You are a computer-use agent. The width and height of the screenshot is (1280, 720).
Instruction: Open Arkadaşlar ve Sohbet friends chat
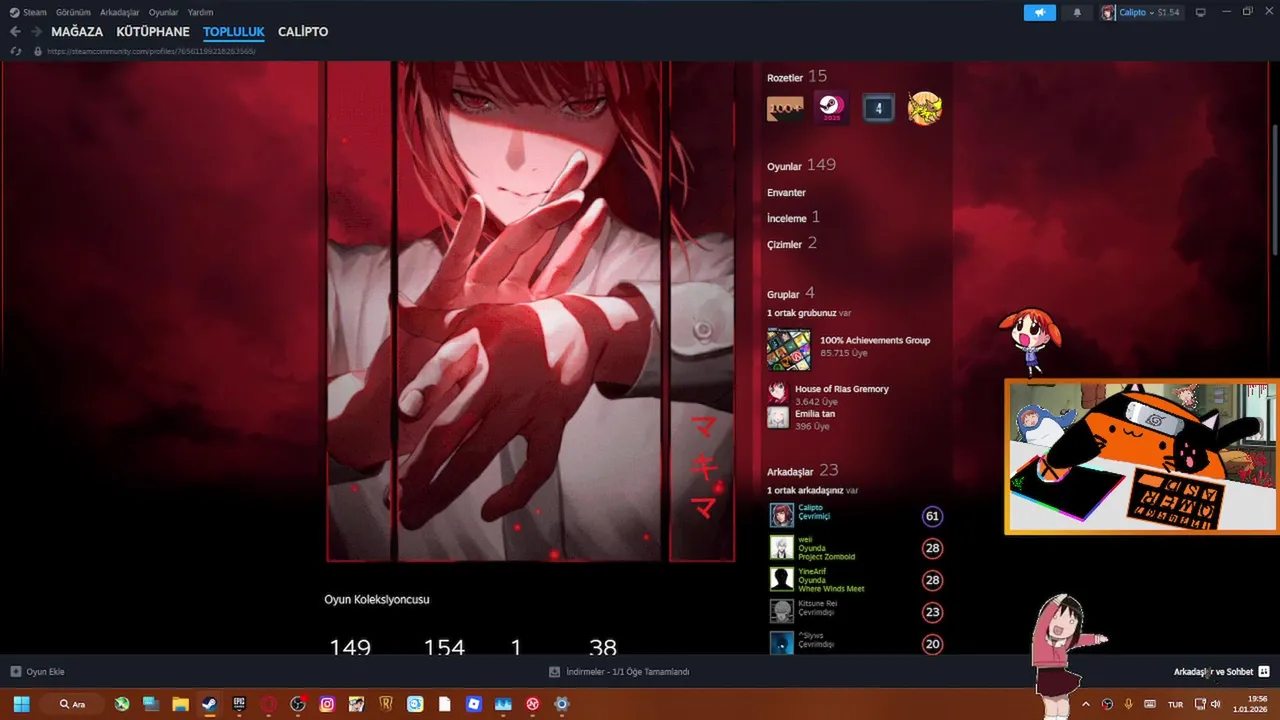click(x=1213, y=672)
